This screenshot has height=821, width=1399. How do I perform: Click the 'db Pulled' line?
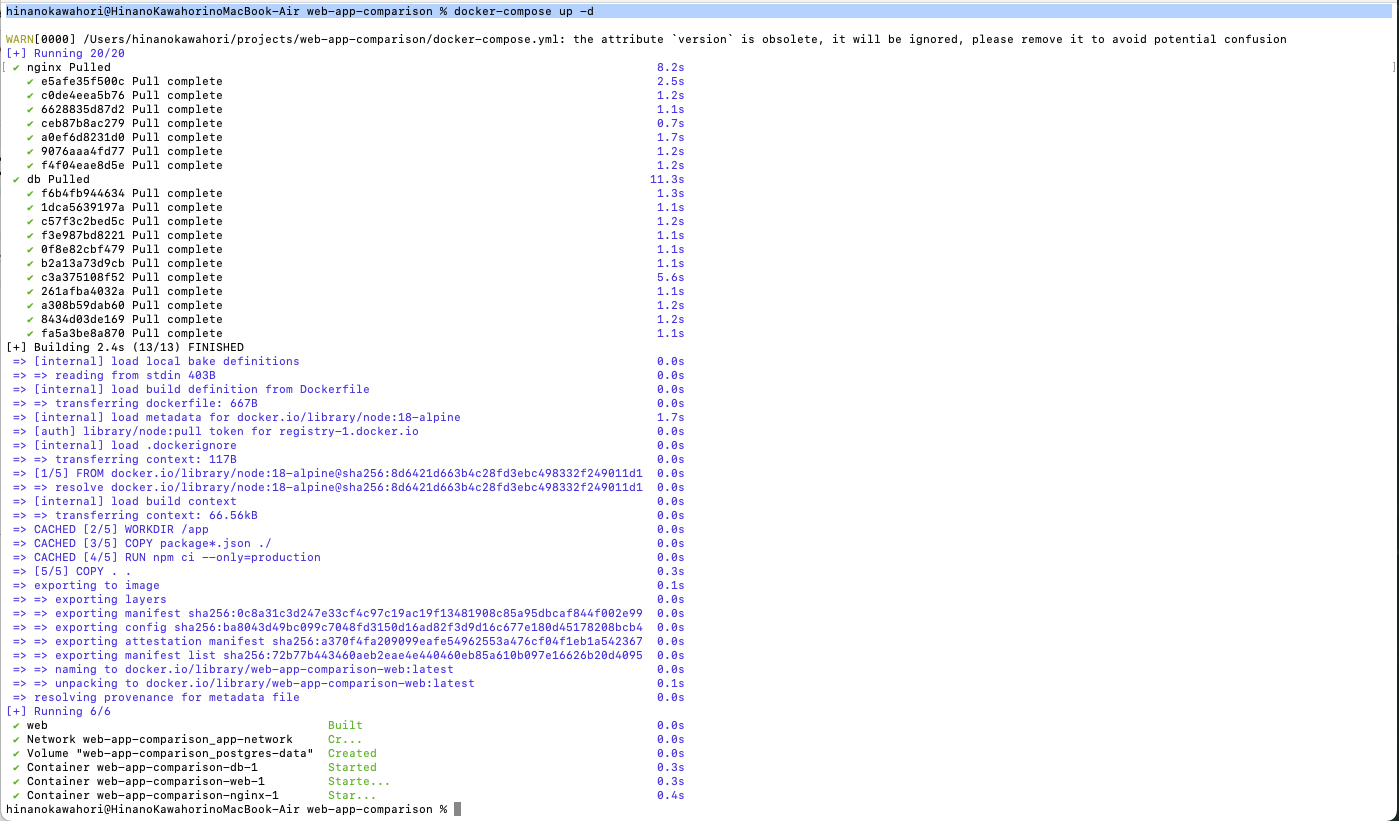(x=58, y=179)
